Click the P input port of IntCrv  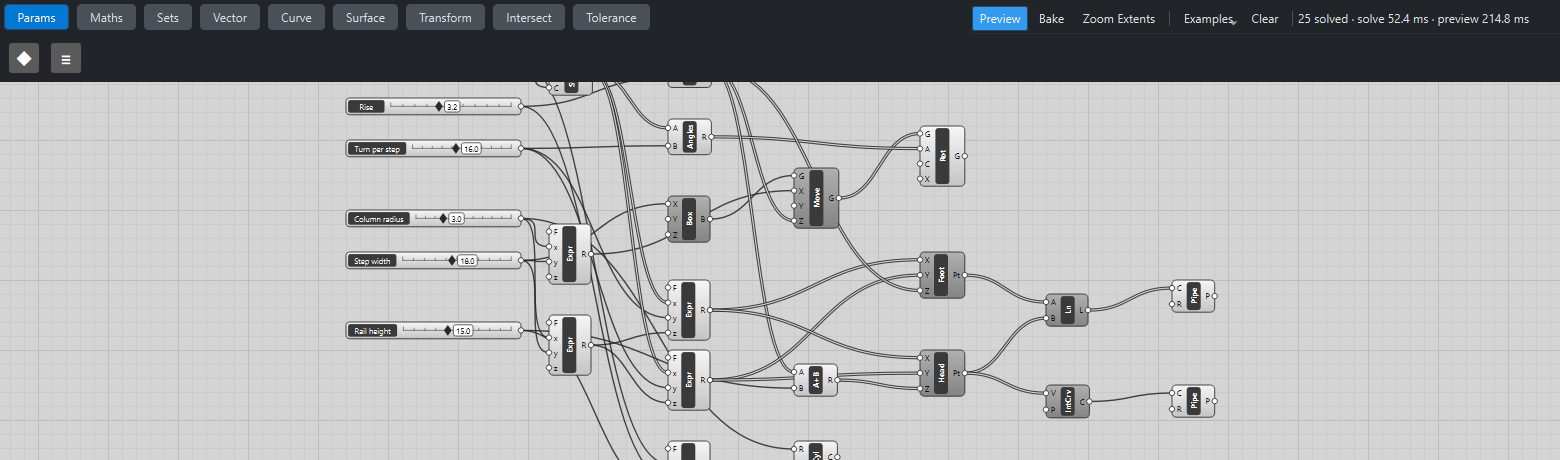pyautogui.click(x=1047, y=409)
